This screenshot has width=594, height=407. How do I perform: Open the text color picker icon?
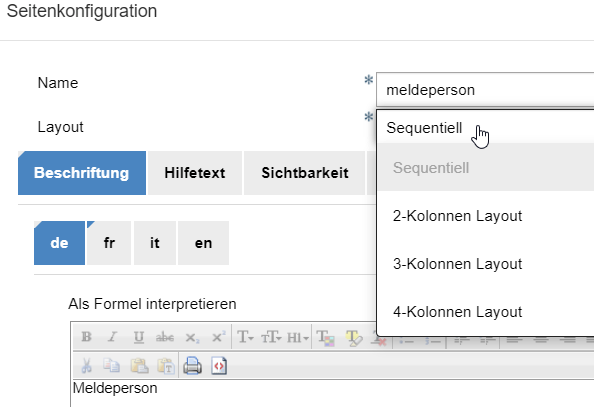pyautogui.click(x=325, y=337)
